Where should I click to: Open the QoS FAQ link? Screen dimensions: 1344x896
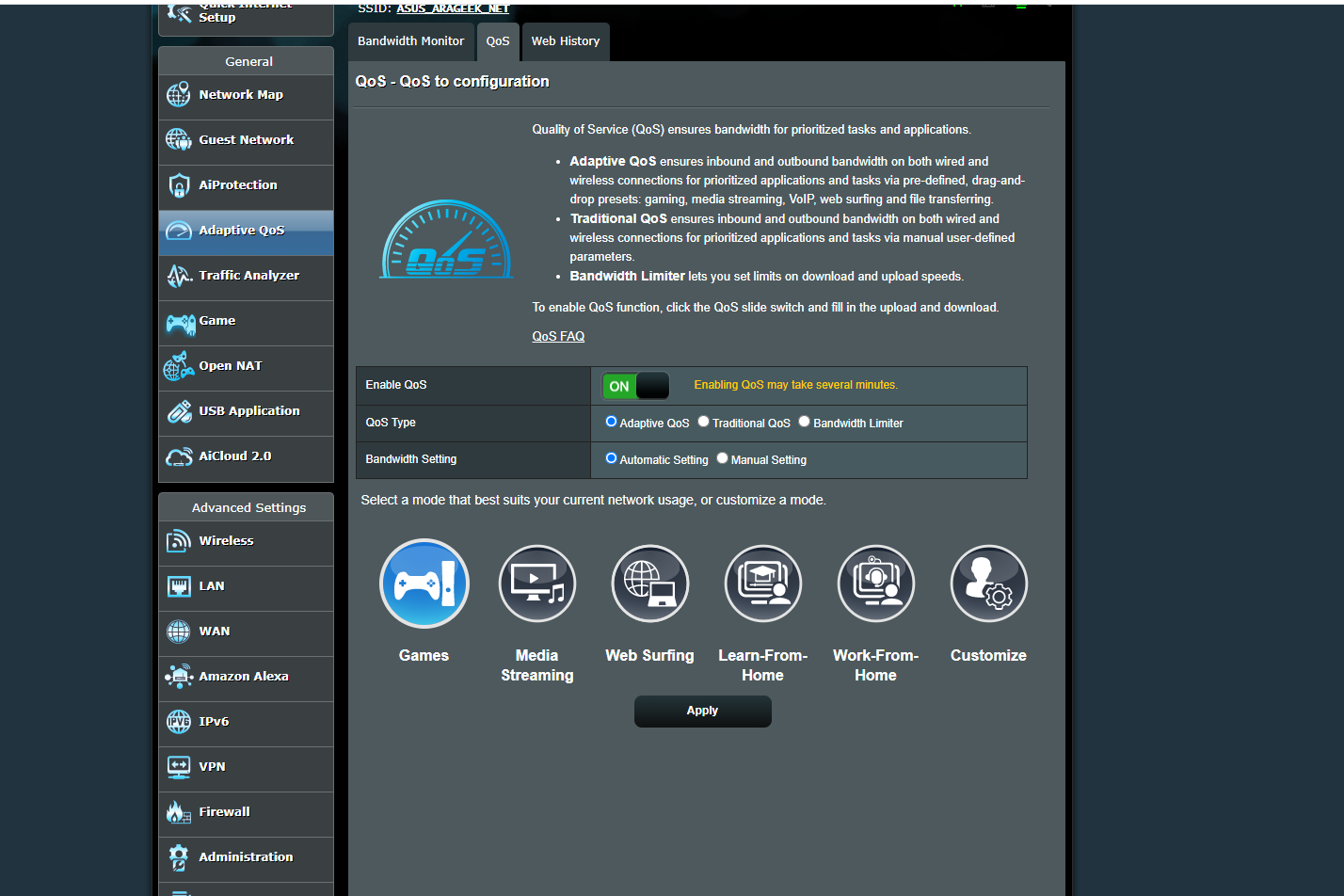558,336
